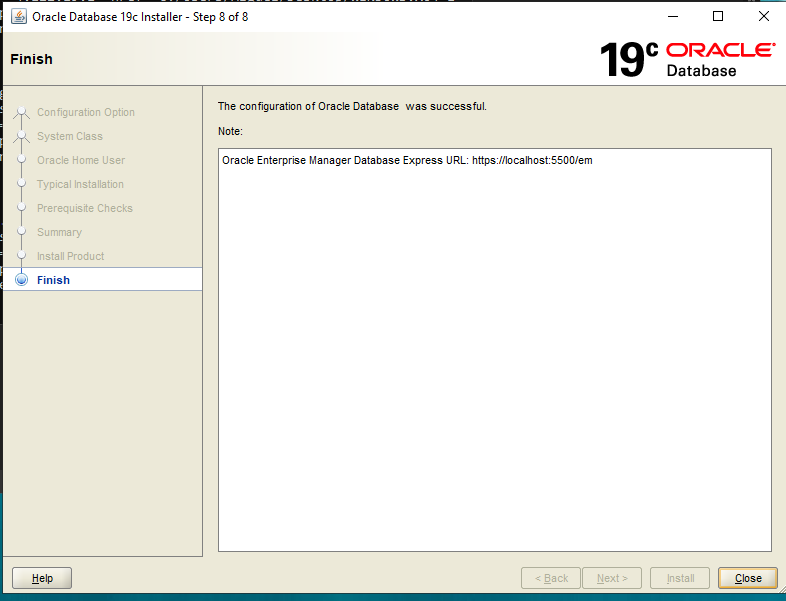
Task: Click the Close button to exit installer
Action: pos(747,578)
